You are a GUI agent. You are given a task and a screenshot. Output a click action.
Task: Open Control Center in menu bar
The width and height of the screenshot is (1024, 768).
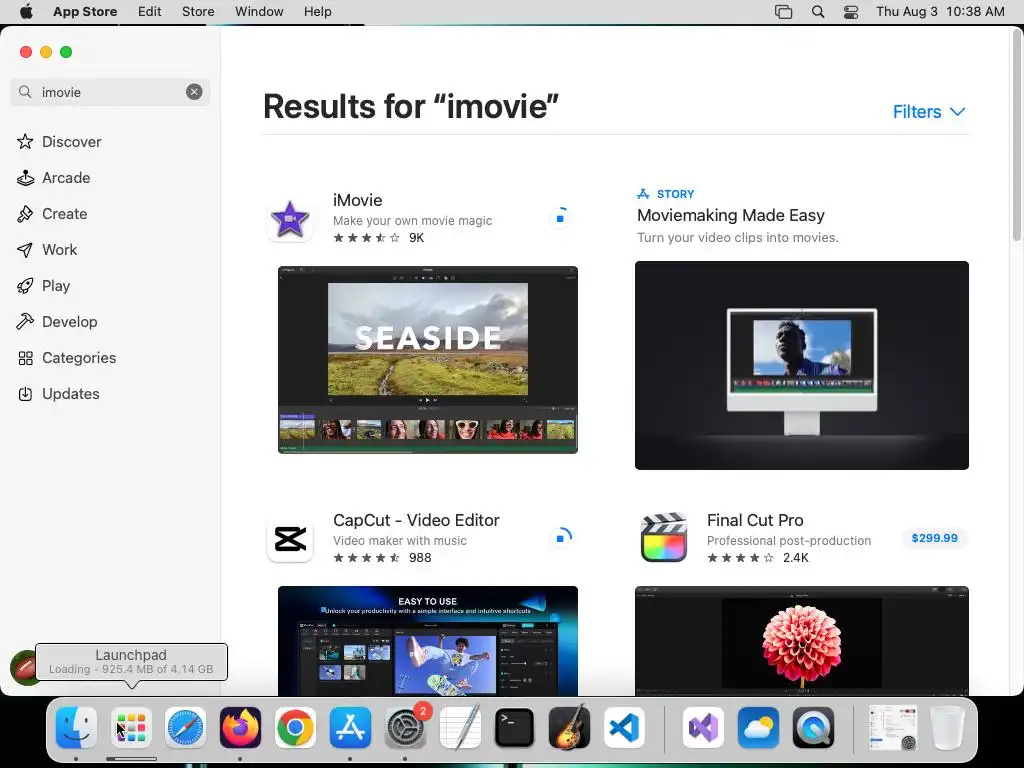851,12
